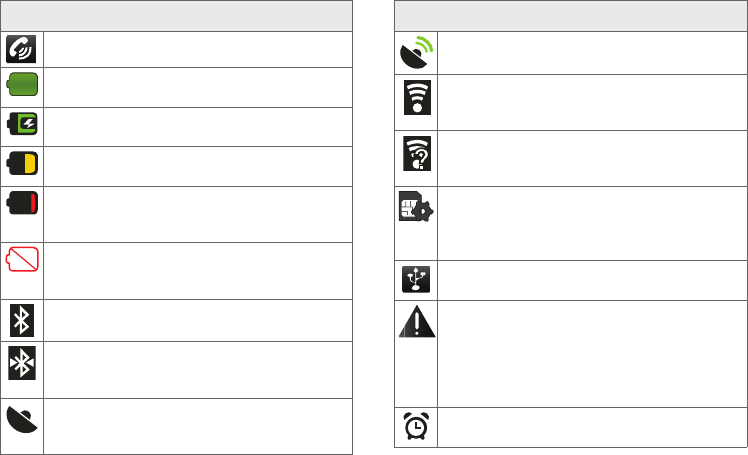Screen dimensions: 748x455
Task: Select the empty crossed-out battery icon
Action: (22, 259)
